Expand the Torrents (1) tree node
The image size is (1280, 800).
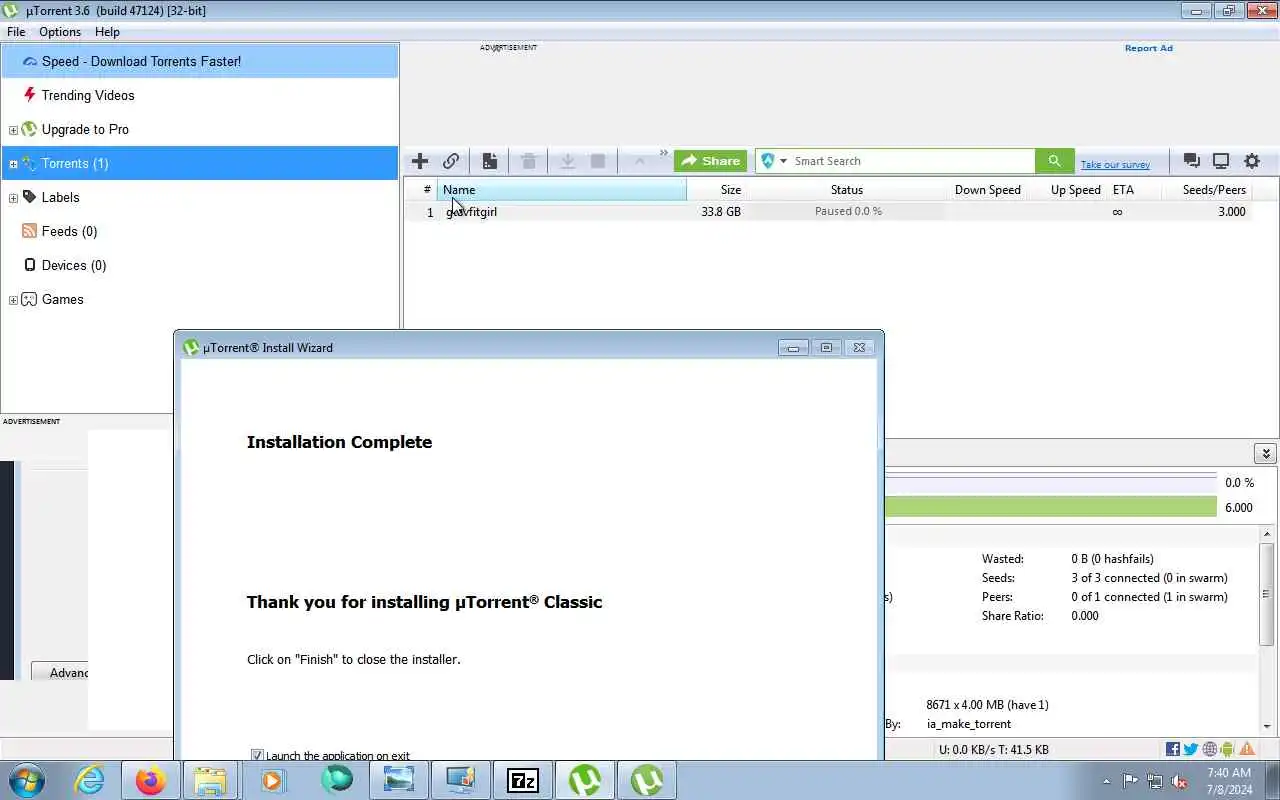(x=13, y=164)
